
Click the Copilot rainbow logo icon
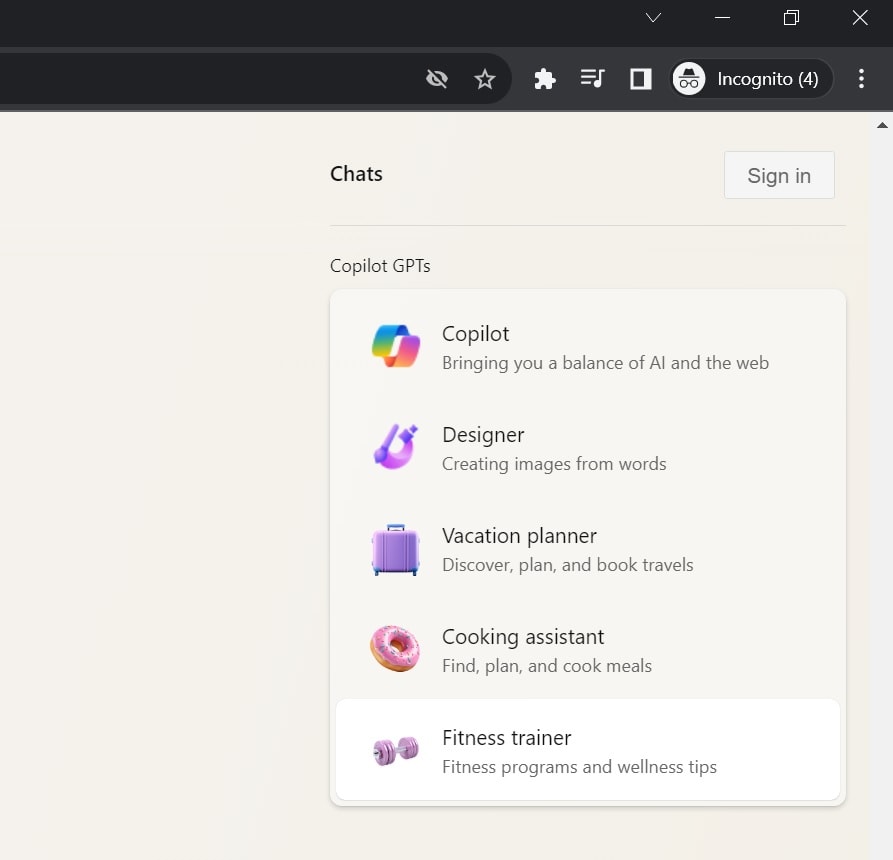pos(395,347)
